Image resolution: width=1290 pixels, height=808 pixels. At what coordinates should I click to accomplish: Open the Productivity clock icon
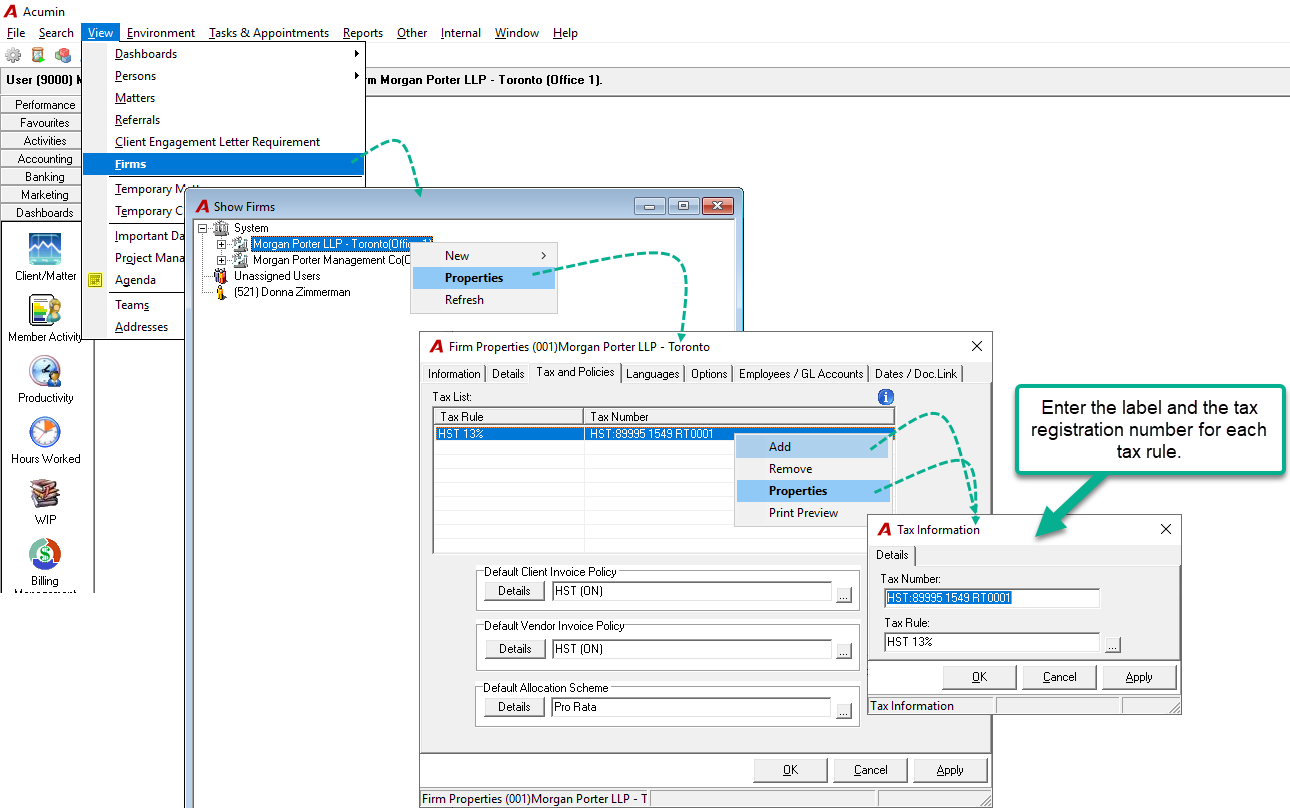click(45, 372)
